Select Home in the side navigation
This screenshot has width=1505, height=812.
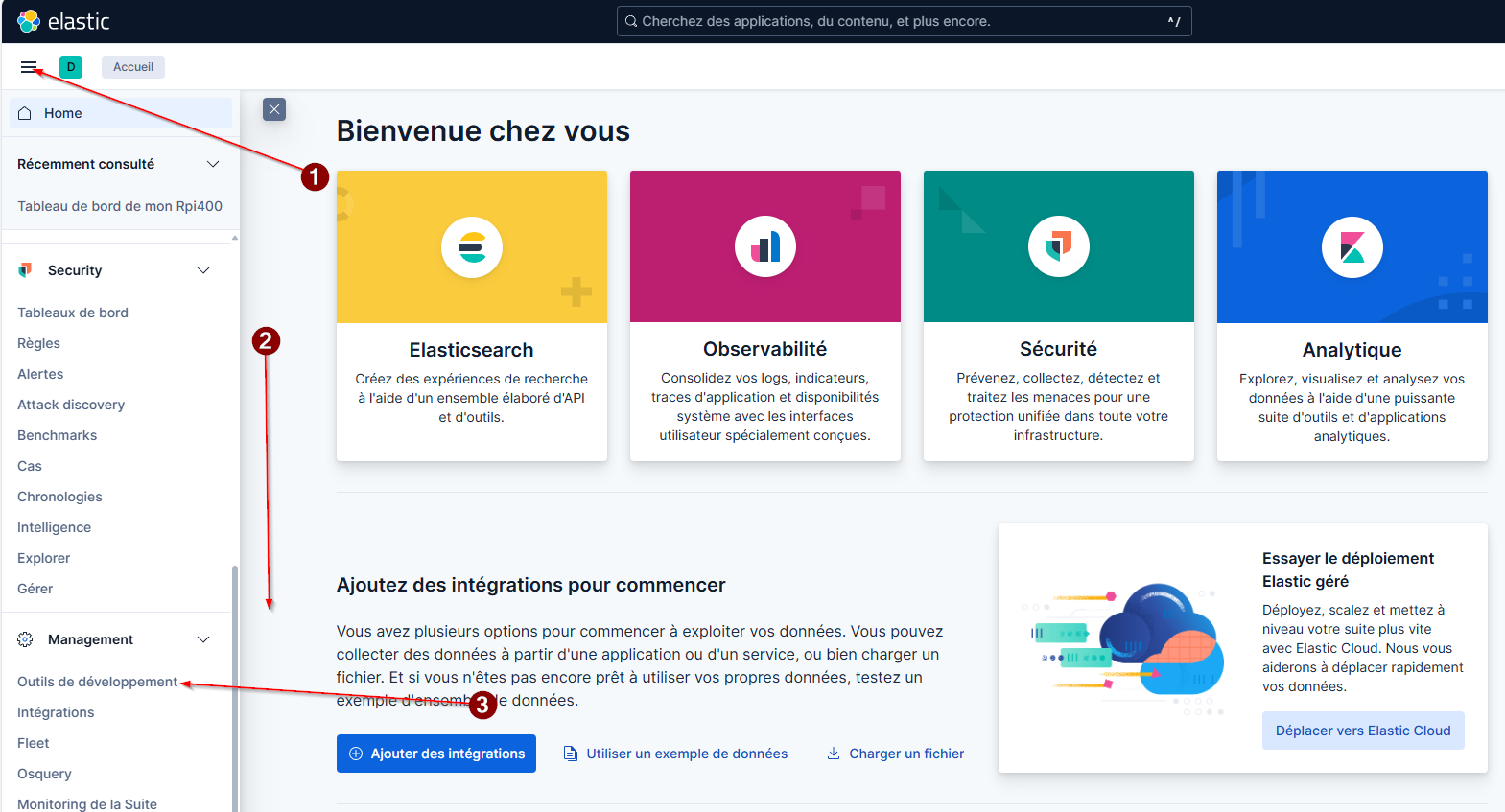pos(63,113)
